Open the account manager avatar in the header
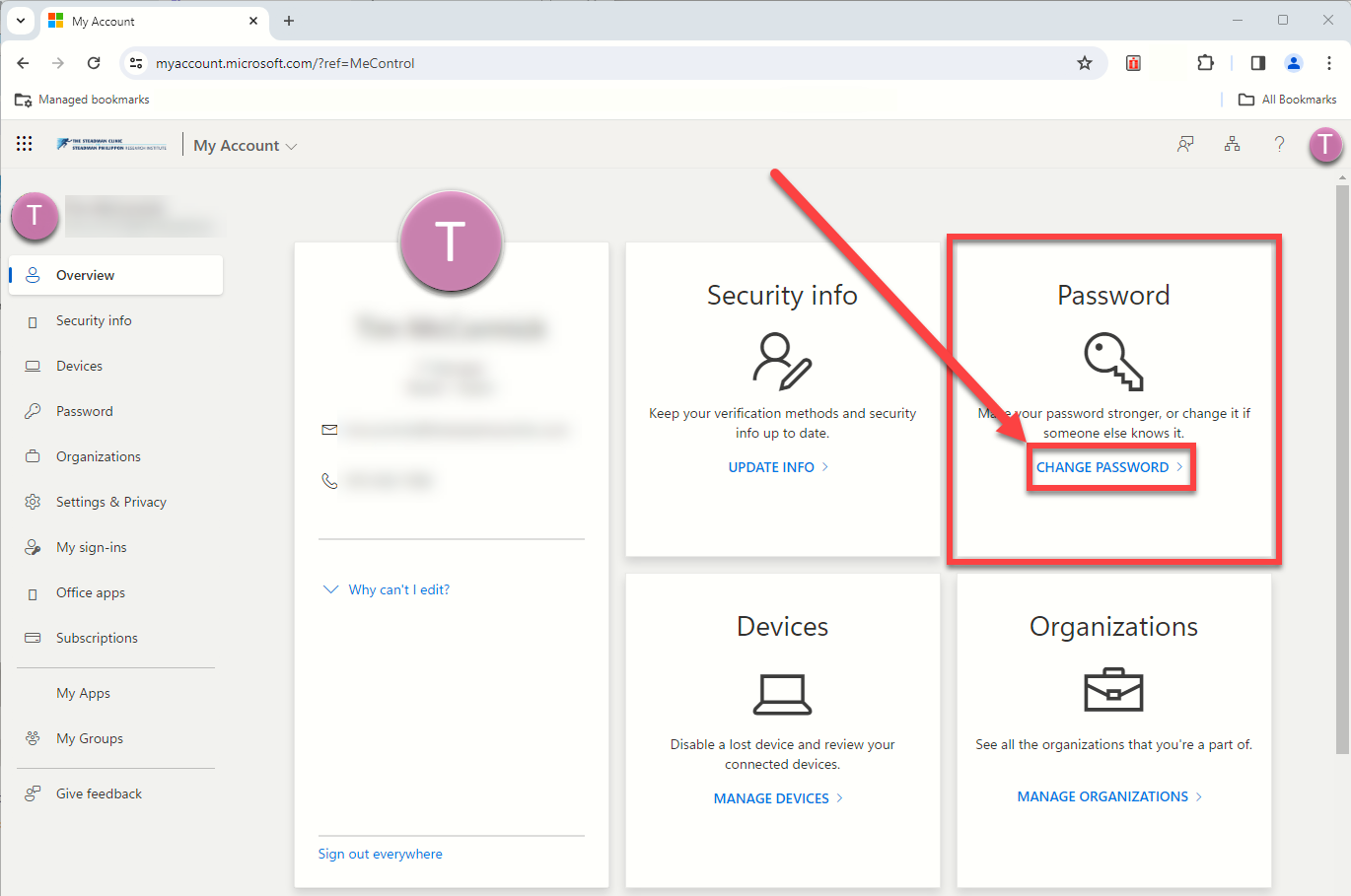 [x=1325, y=145]
